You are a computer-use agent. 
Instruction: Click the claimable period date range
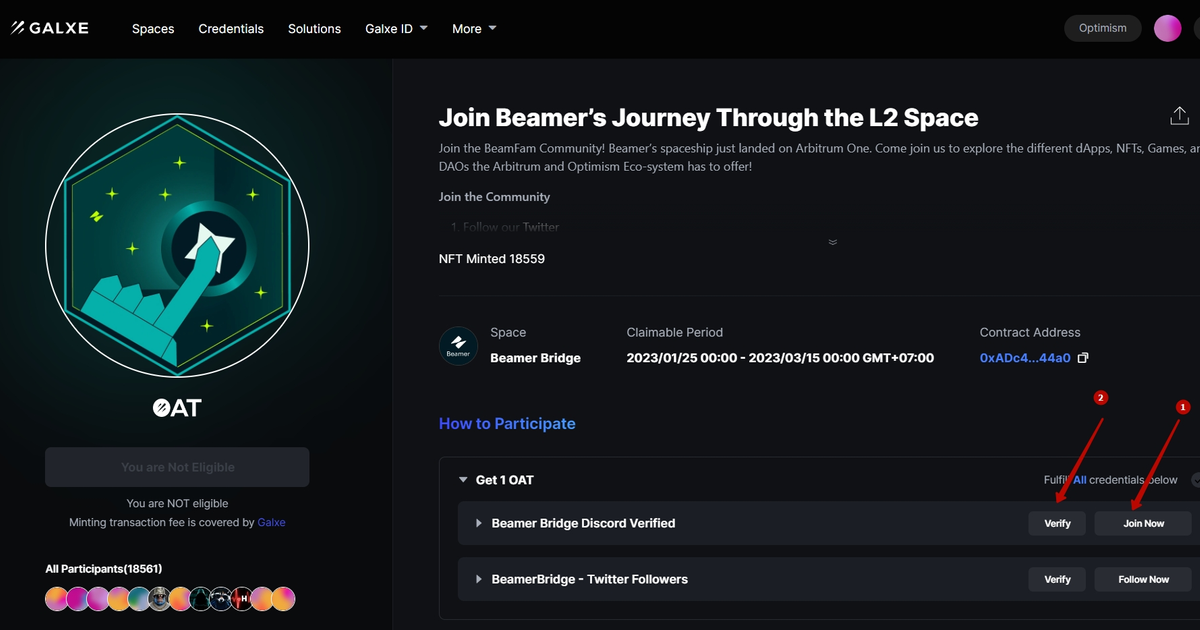pyautogui.click(x=780, y=358)
